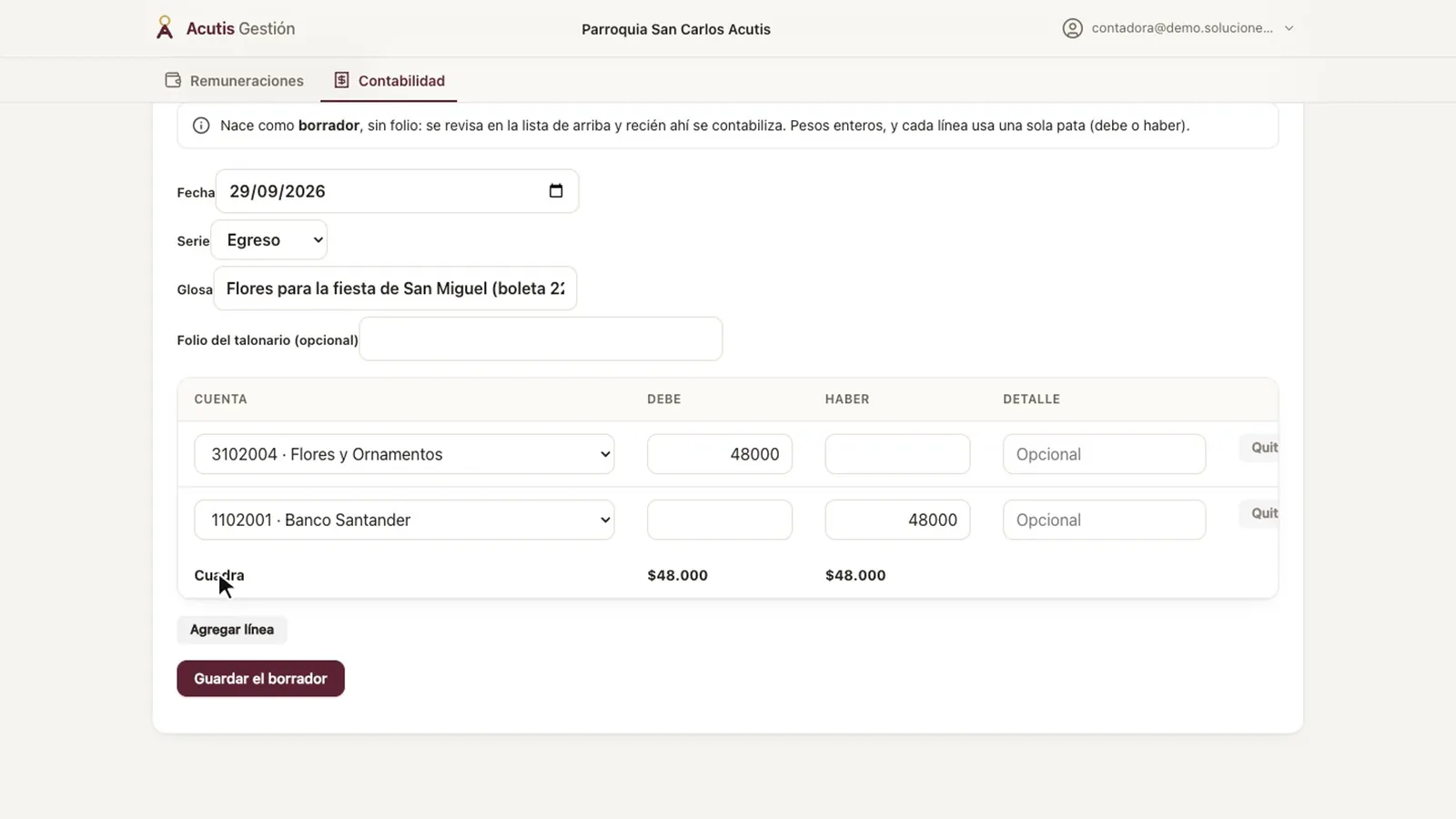Remove the Flores y Ornamentos line
This screenshot has width=1456, height=819.
[x=1259, y=448]
